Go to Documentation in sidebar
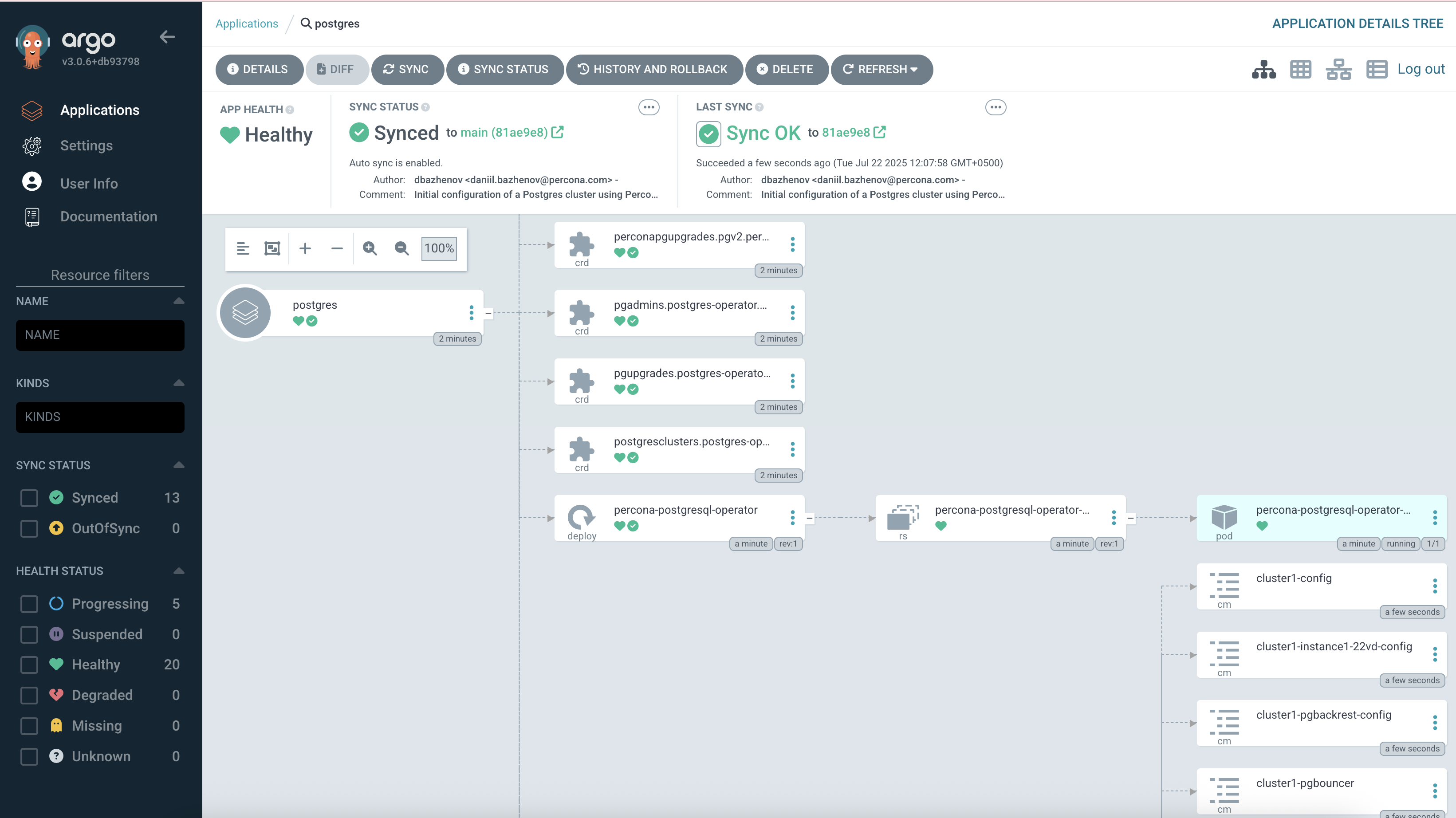The image size is (1456, 818). point(109,216)
